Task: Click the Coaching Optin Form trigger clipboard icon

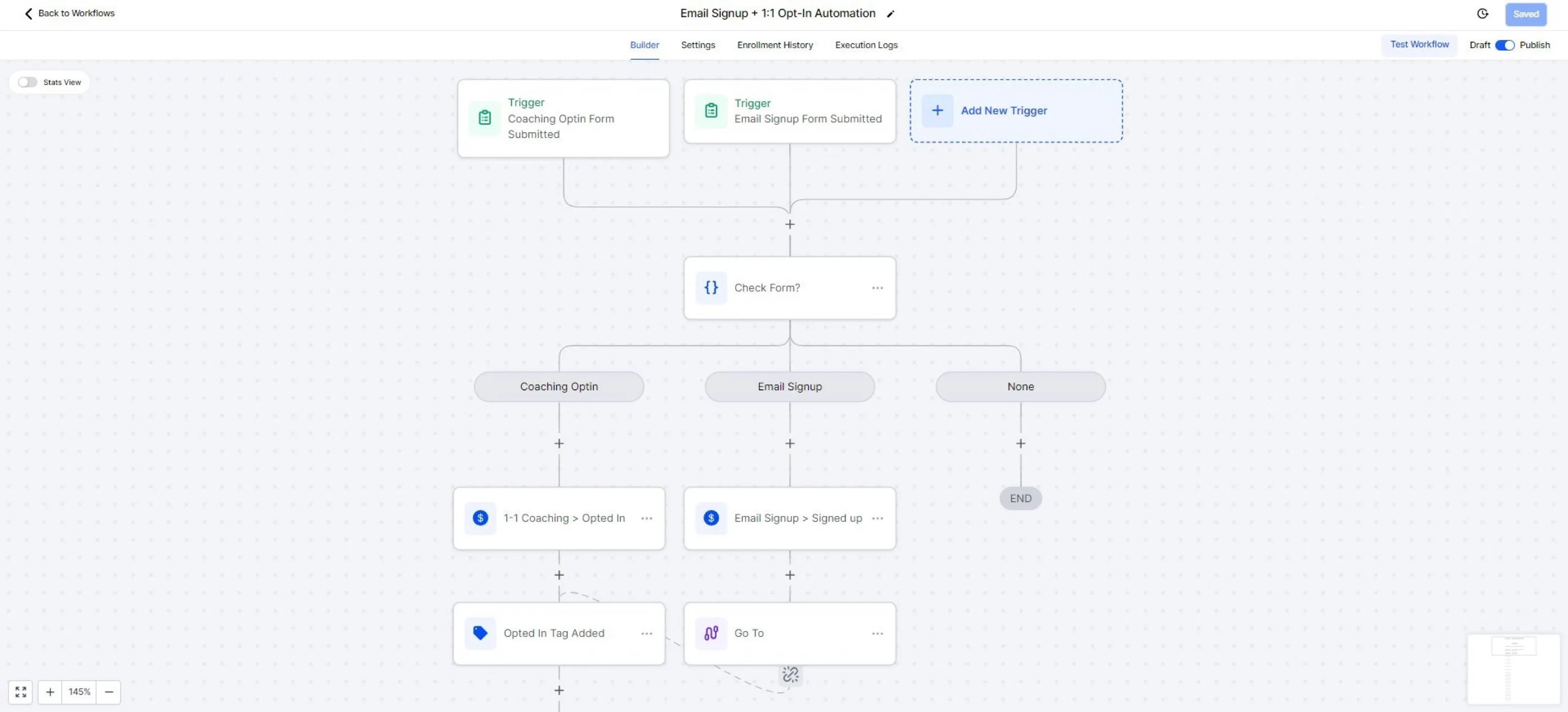Action: click(485, 118)
